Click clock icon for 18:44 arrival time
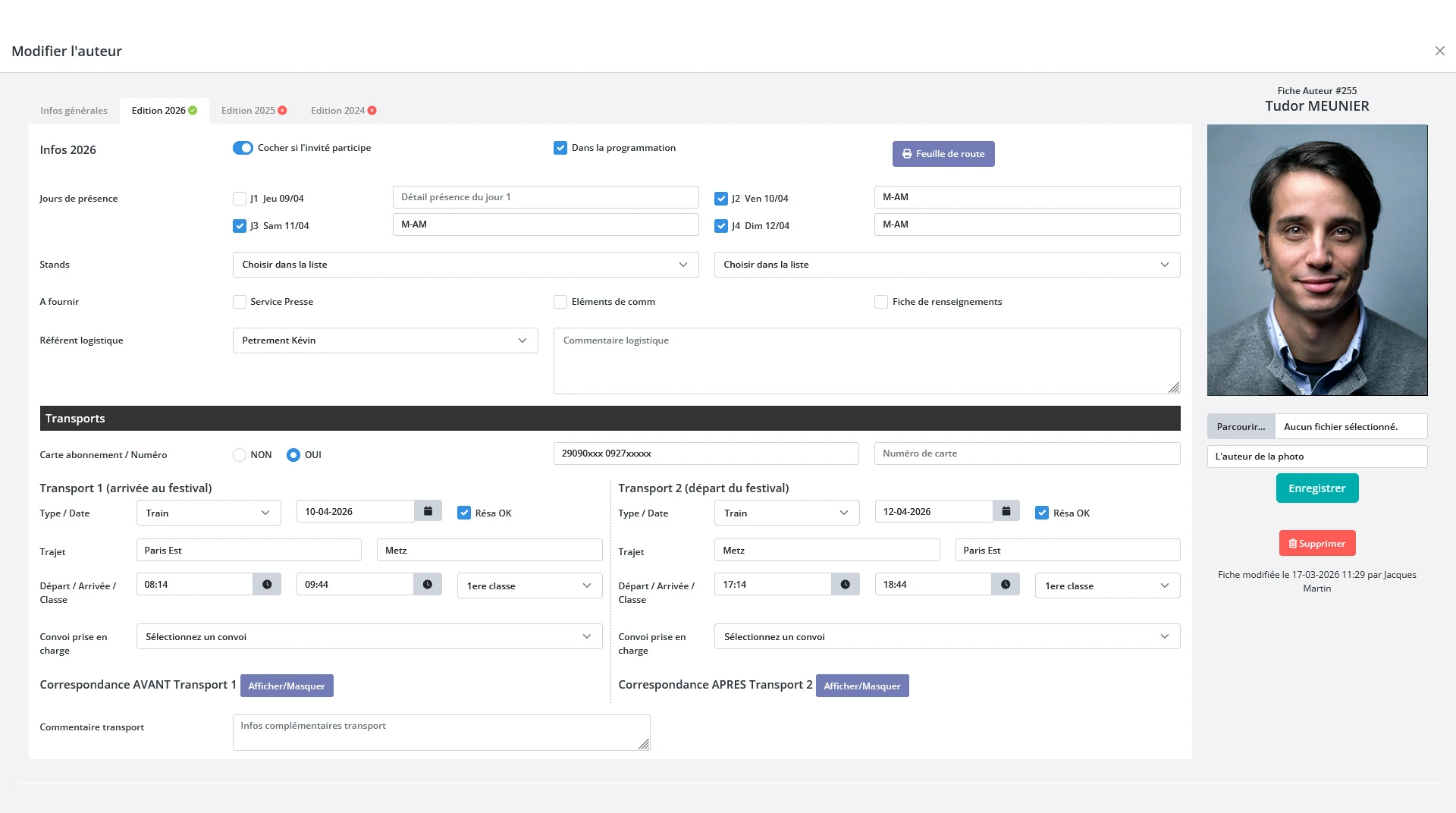The width and height of the screenshot is (1456, 813). [1006, 585]
